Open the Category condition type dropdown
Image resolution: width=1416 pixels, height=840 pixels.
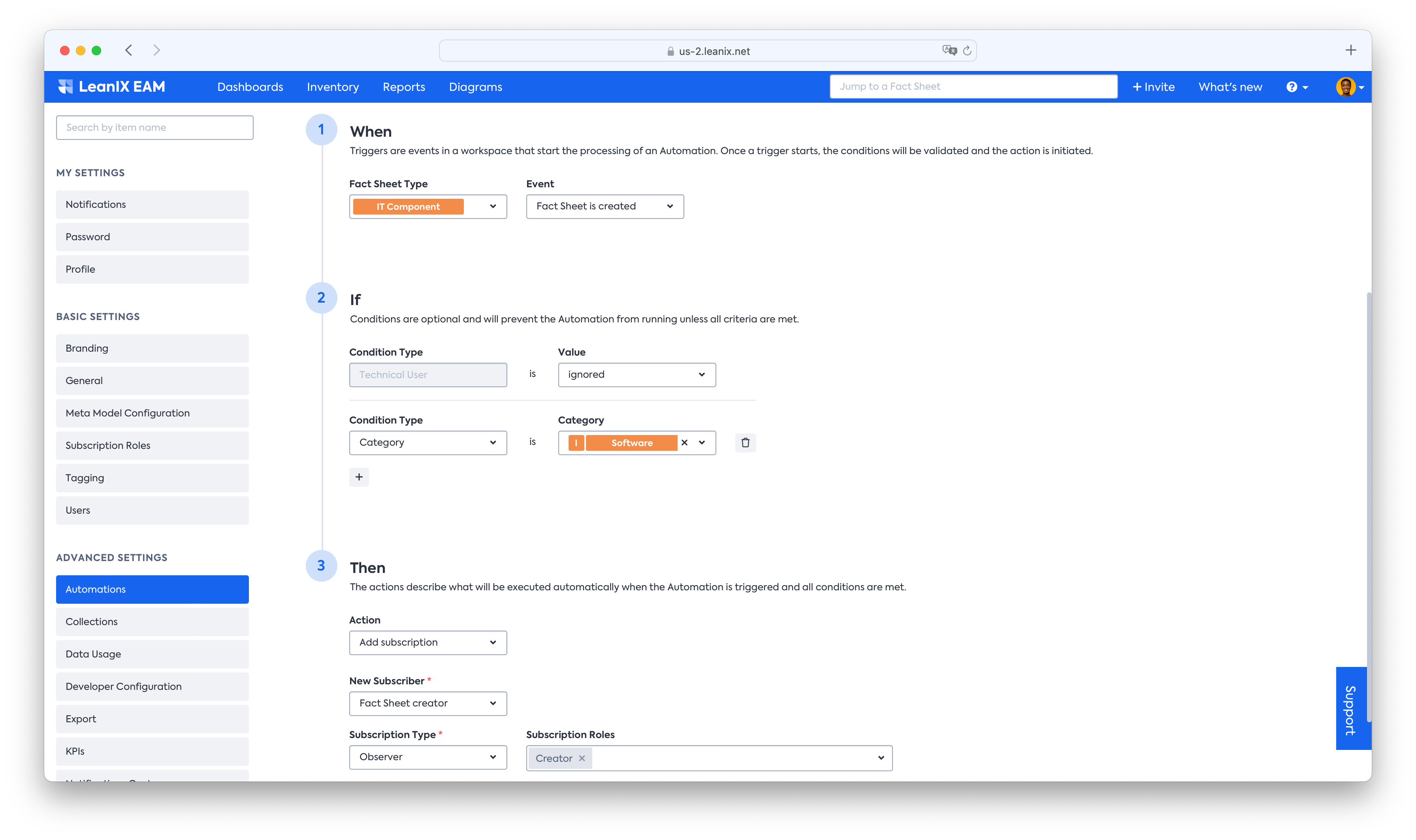428,443
